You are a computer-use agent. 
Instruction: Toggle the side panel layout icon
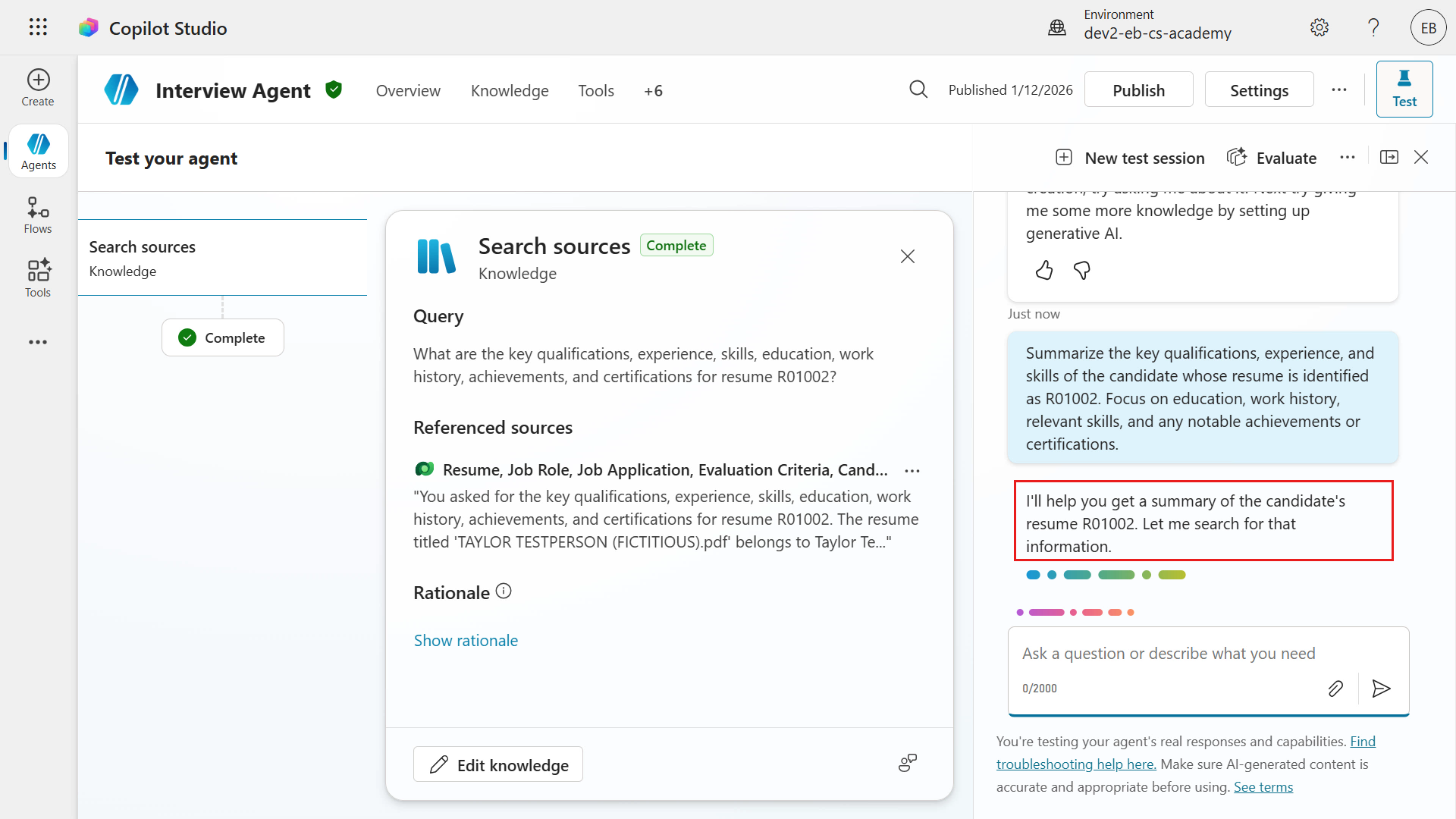click(x=1389, y=158)
